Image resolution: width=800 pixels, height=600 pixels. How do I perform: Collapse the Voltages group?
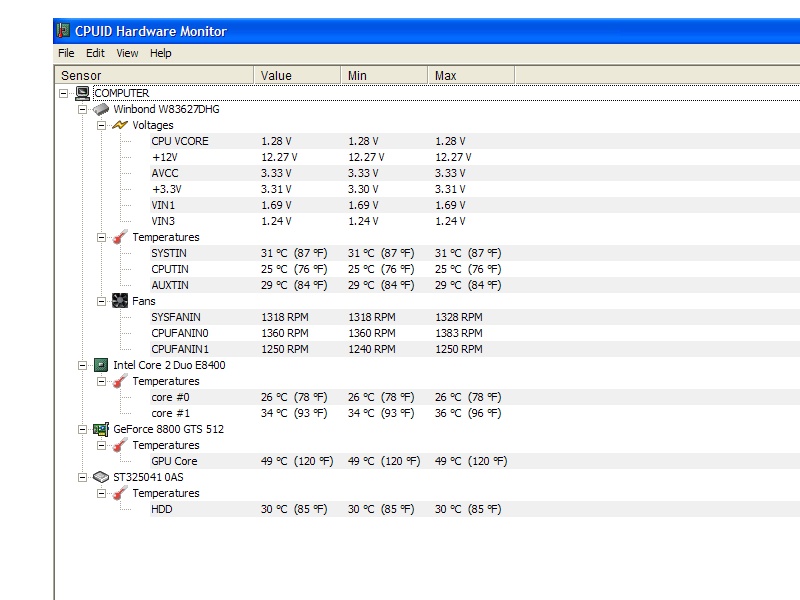tap(101, 125)
